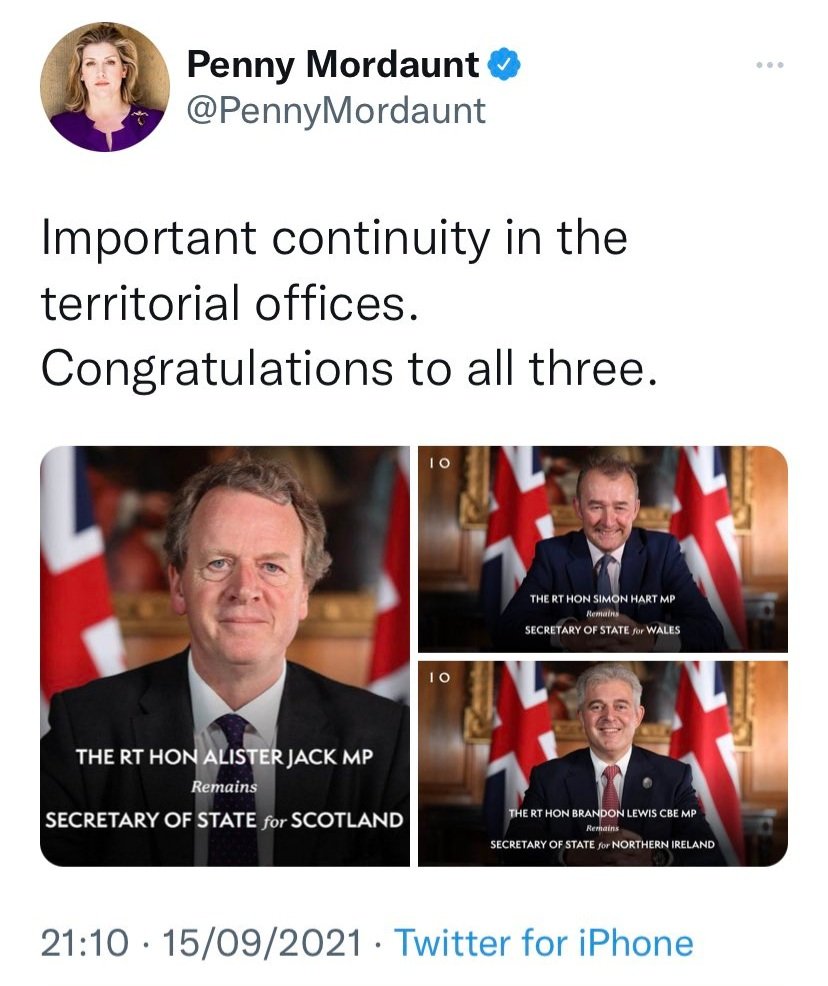The width and height of the screenshot is (828, 986).
Task: Click the 15/09/2021 tweet date
Action: tap(262, 943)
